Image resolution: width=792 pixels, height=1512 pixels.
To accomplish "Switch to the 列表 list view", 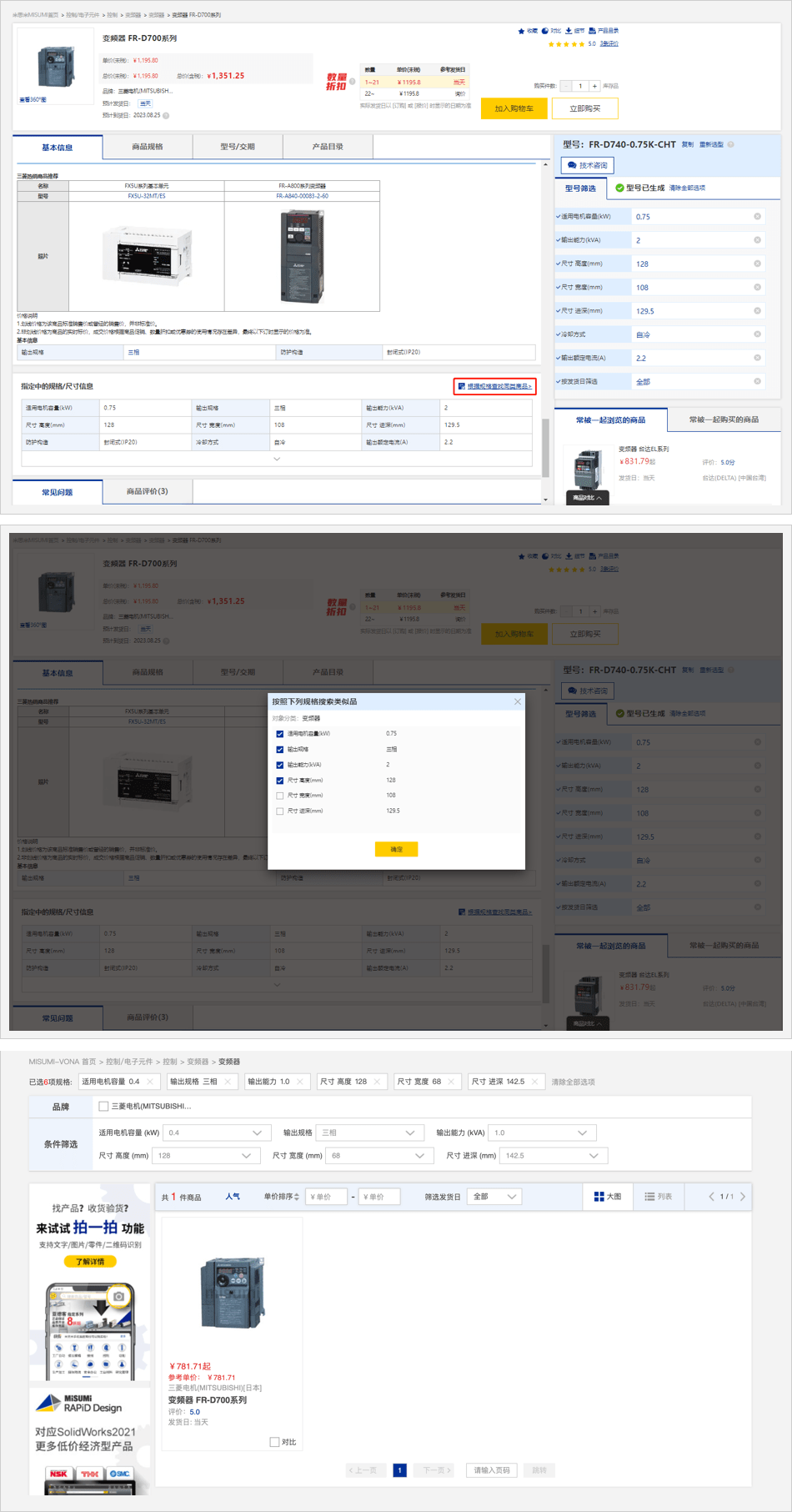I will click(x=658, y=1196).
